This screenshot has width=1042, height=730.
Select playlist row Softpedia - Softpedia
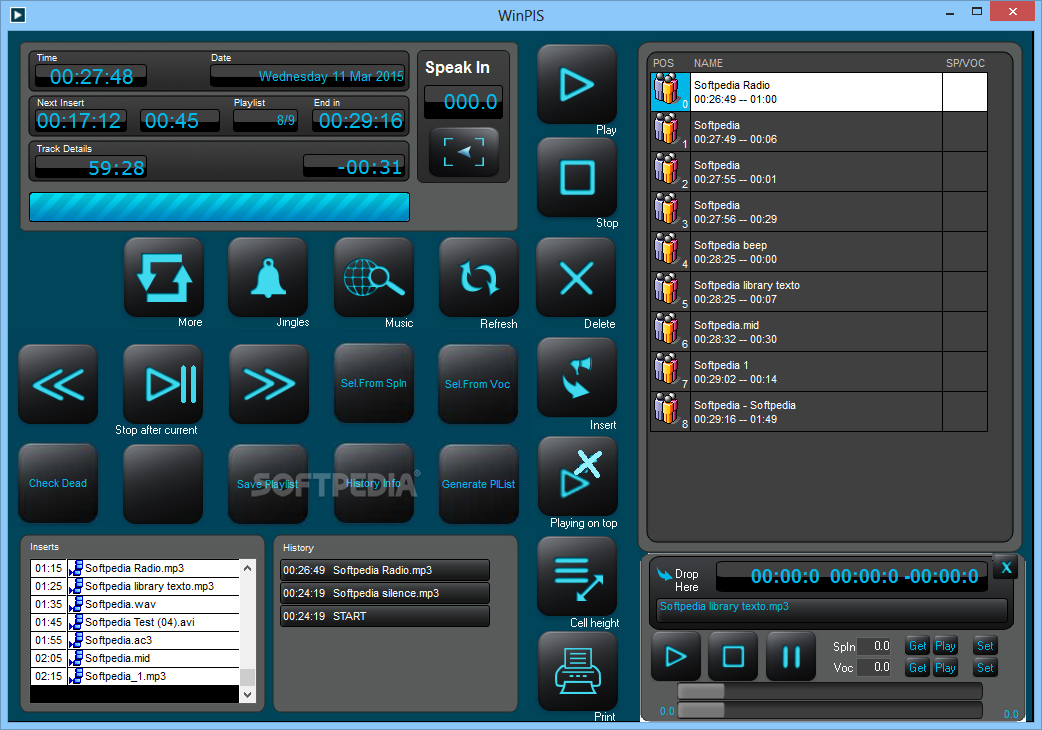(819, 412)
